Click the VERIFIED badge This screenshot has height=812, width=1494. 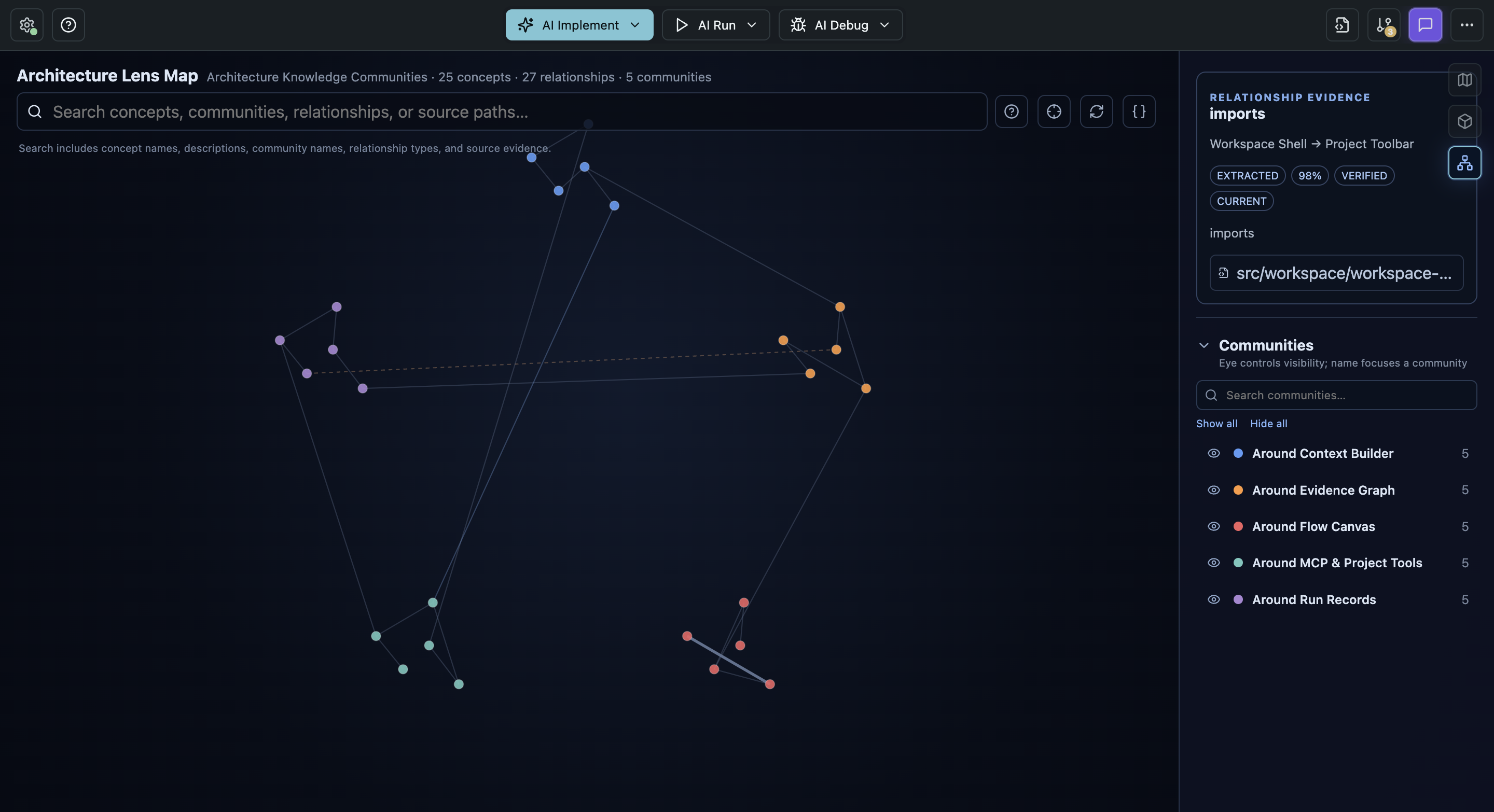[x=1364, y=176]
